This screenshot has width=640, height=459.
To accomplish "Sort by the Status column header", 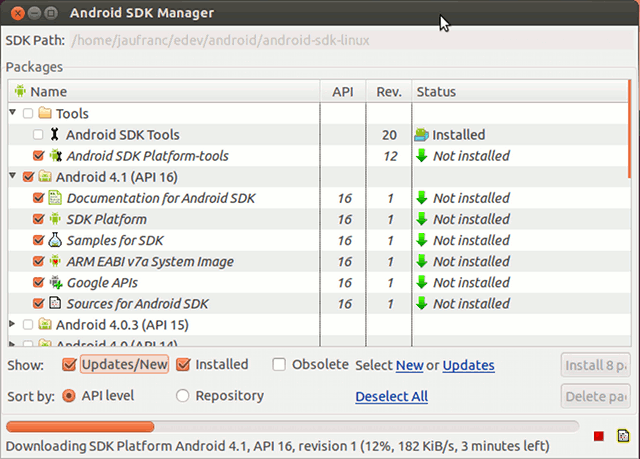I will click(x=520, y=91).
